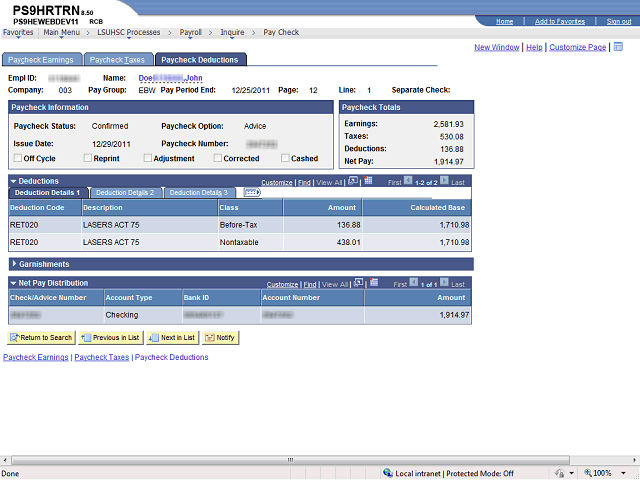
Task: Show next row arrow in Deductions grid
Action: pos(444,180)
